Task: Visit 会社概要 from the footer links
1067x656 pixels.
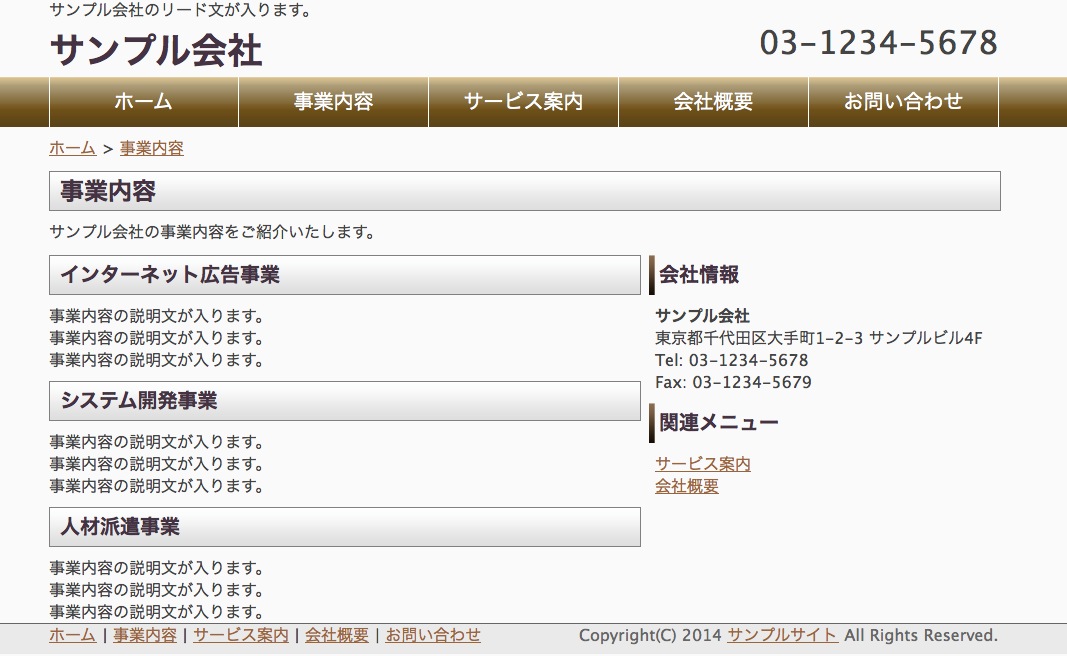Action: [337, 635]
